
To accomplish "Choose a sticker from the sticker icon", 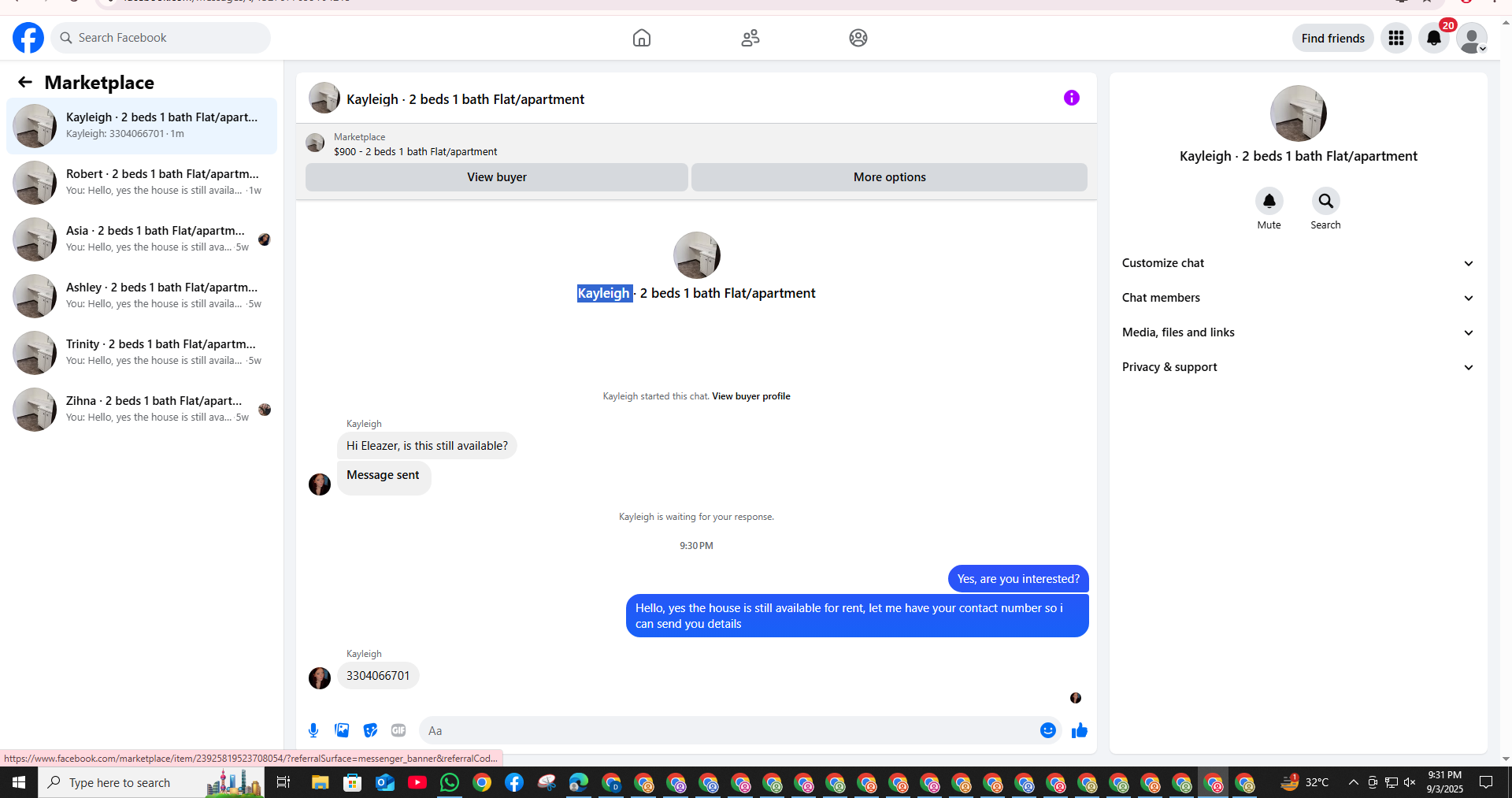I will pyautogui.click(x=370, y=730).
